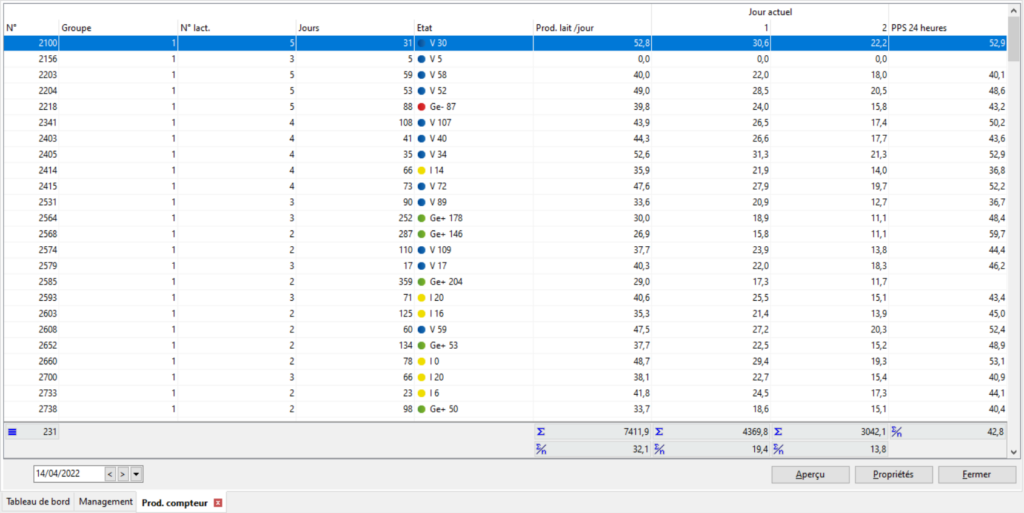
Task: Click sum icon for Prod. lait /jour
Action: pyautogui.click(x=541, y=432)
